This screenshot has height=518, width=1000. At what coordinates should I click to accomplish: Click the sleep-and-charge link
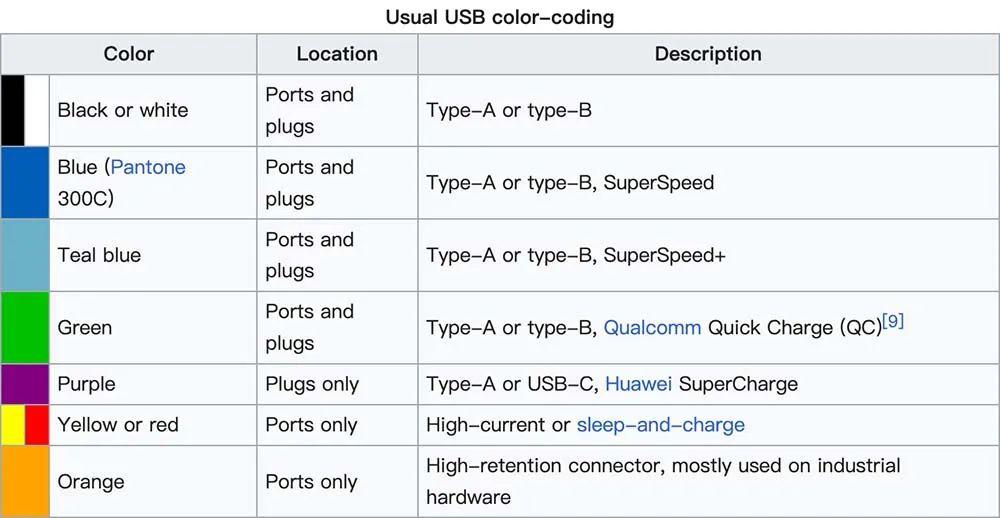coord(660,425)
